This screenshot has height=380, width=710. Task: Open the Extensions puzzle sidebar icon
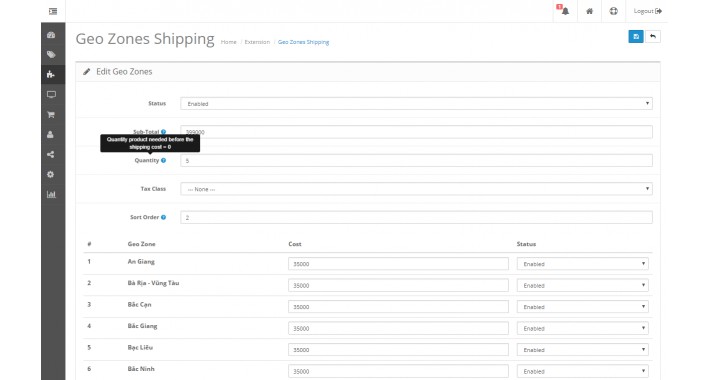(51, 75)
